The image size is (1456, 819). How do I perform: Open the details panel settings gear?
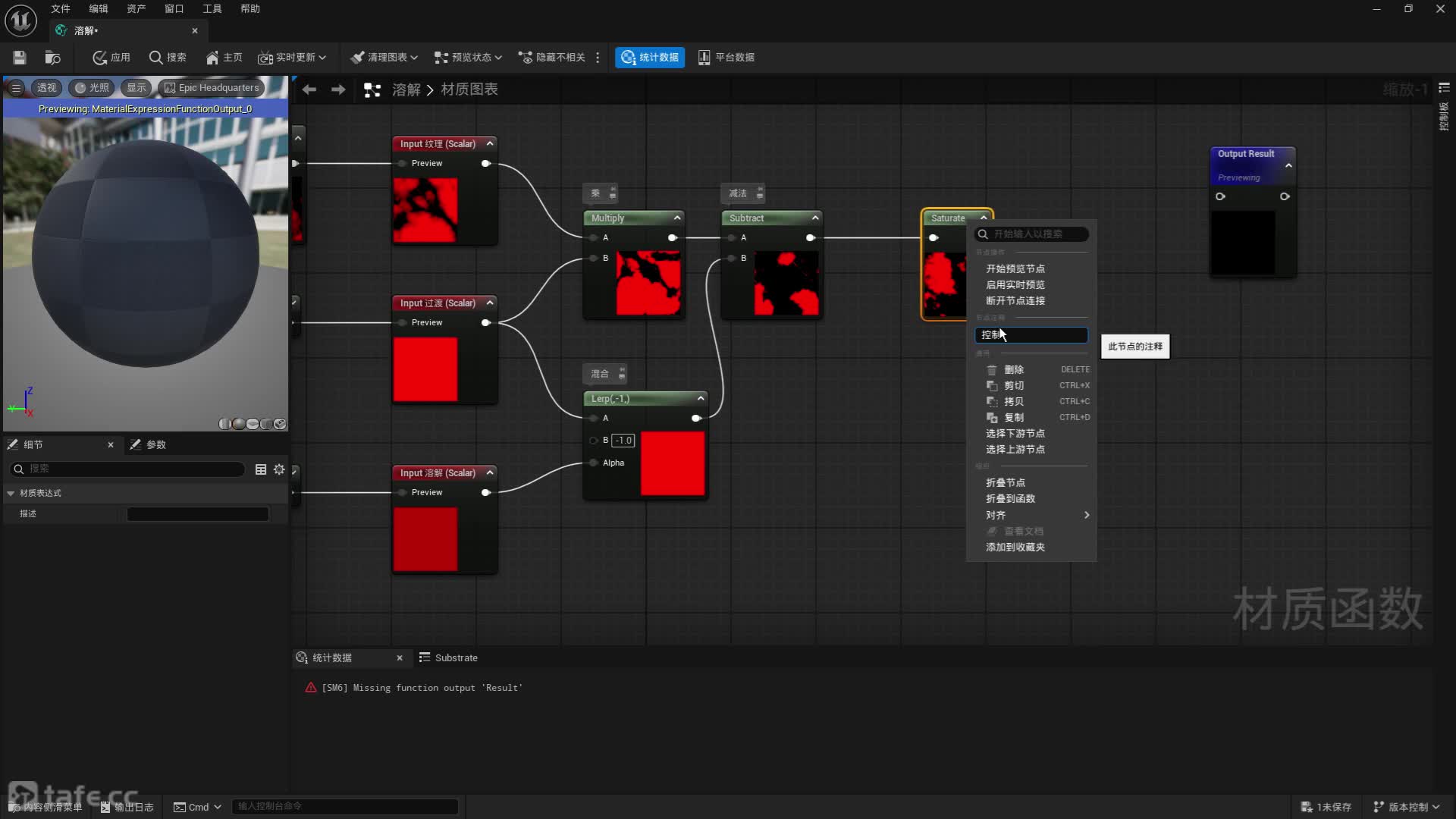279,469
